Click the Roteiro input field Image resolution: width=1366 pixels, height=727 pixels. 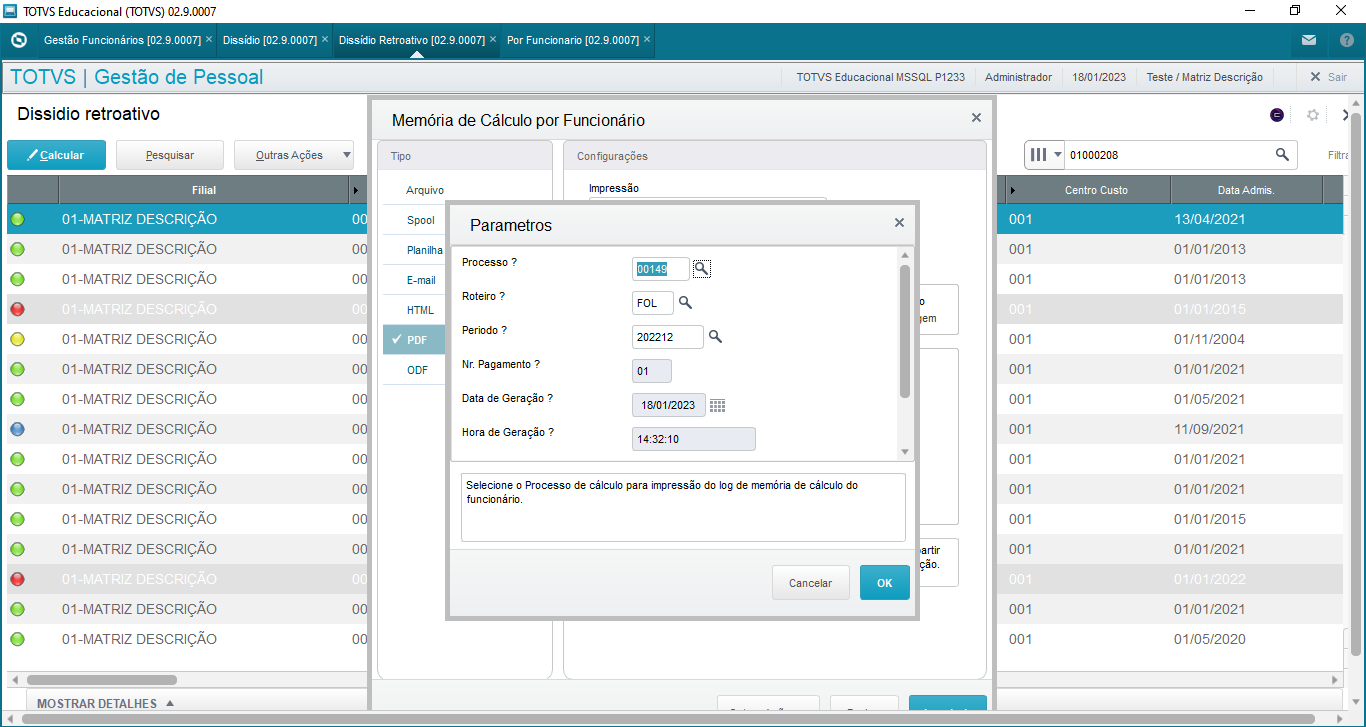[x=653, y=302]
